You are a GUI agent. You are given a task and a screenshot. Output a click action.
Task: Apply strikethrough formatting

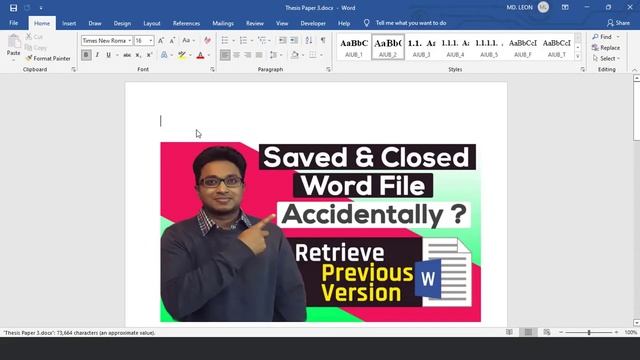(127, 55)
